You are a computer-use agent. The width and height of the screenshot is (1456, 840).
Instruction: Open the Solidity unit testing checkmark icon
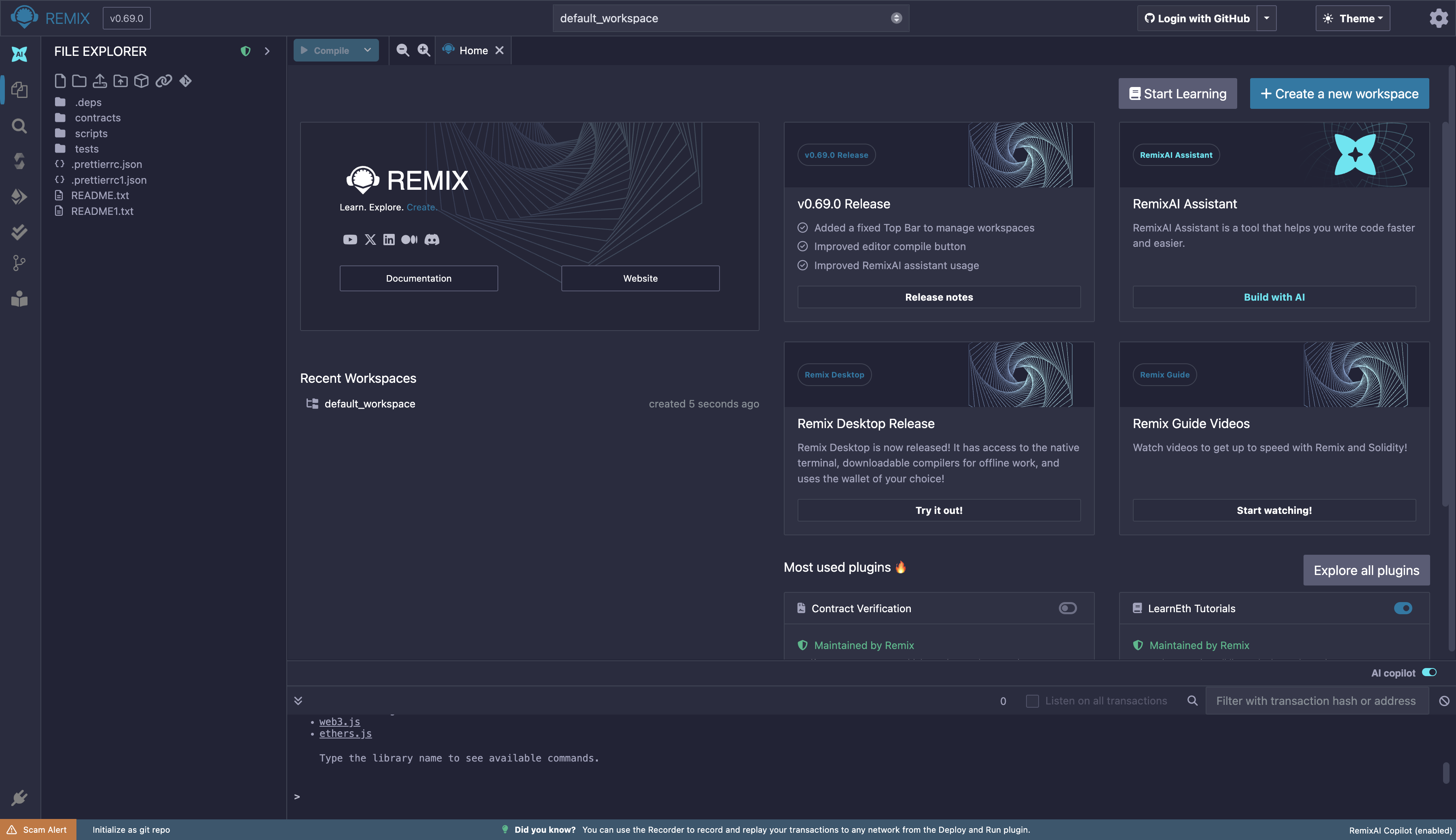point(19,232)
